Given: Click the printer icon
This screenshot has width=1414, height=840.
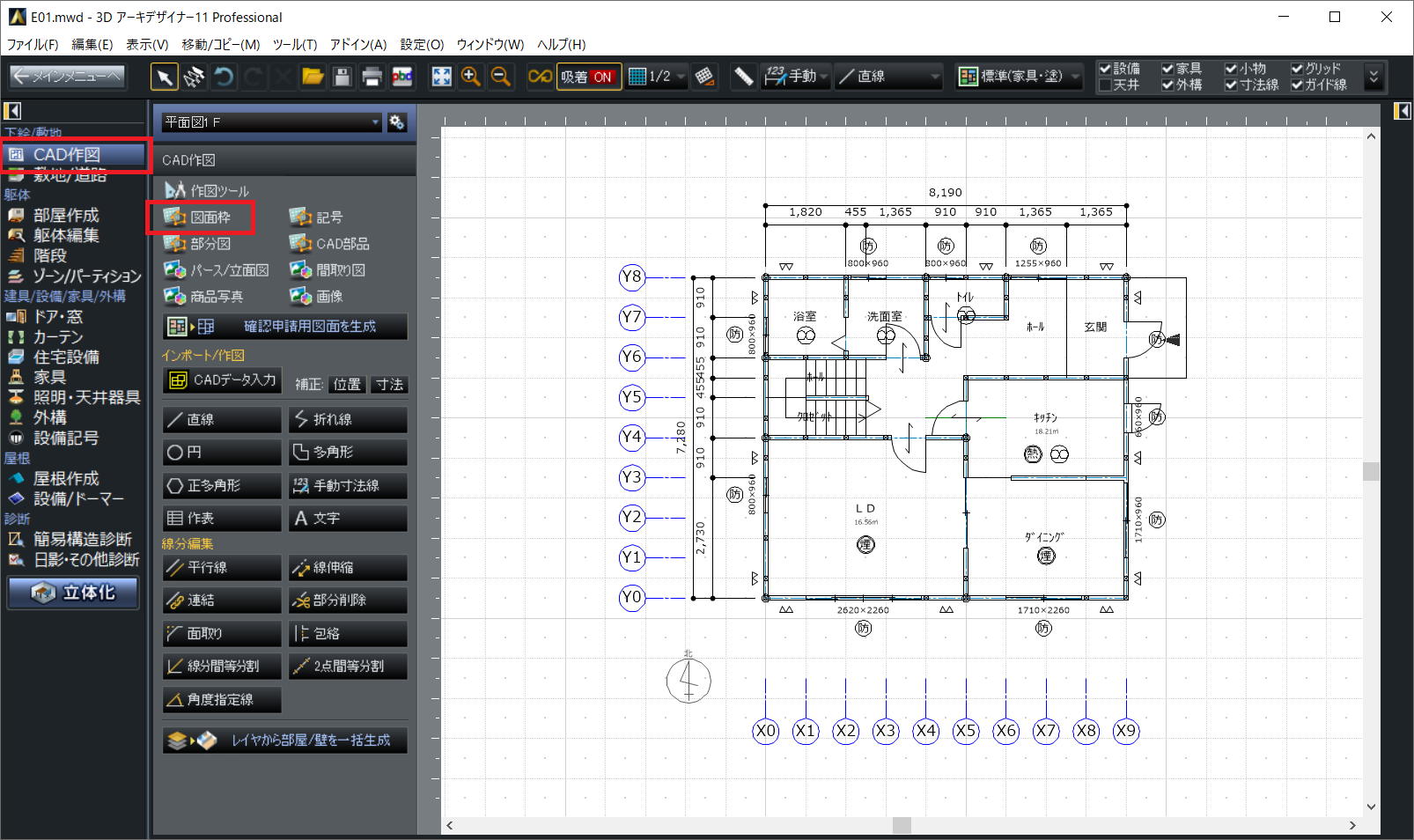Looking at the screenshot, I should point(372,77).
